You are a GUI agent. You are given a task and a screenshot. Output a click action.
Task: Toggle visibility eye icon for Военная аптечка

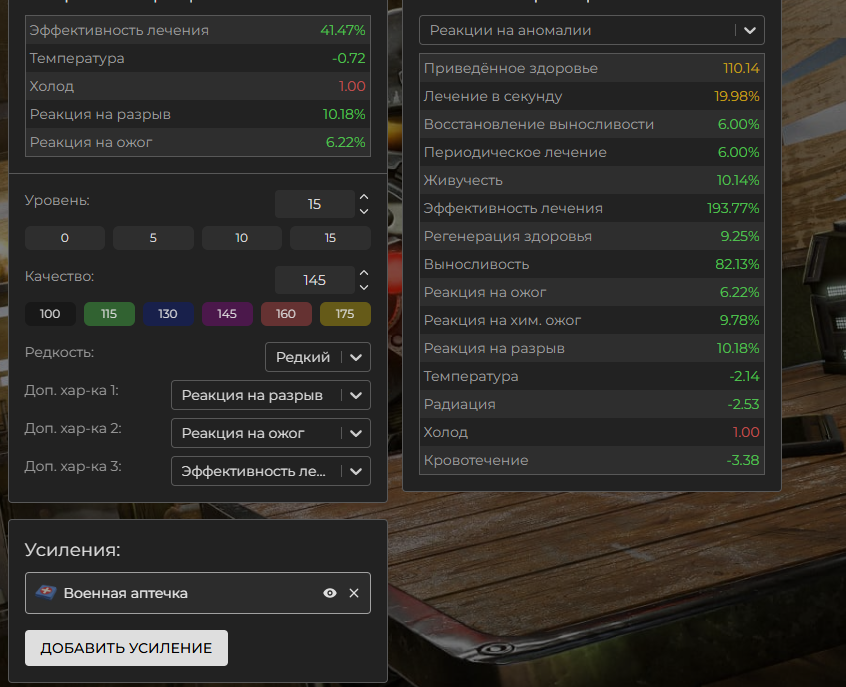(330, 593)
